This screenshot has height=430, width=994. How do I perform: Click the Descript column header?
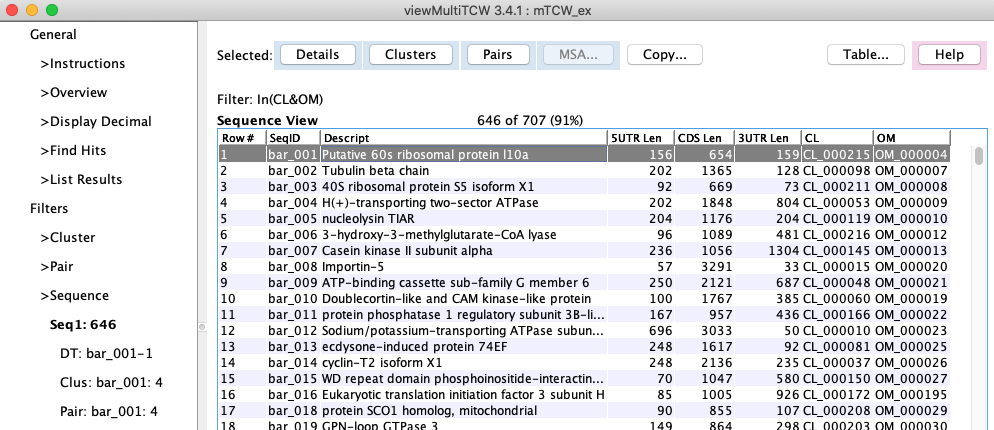pyautogui.click(x=463, y=137)
